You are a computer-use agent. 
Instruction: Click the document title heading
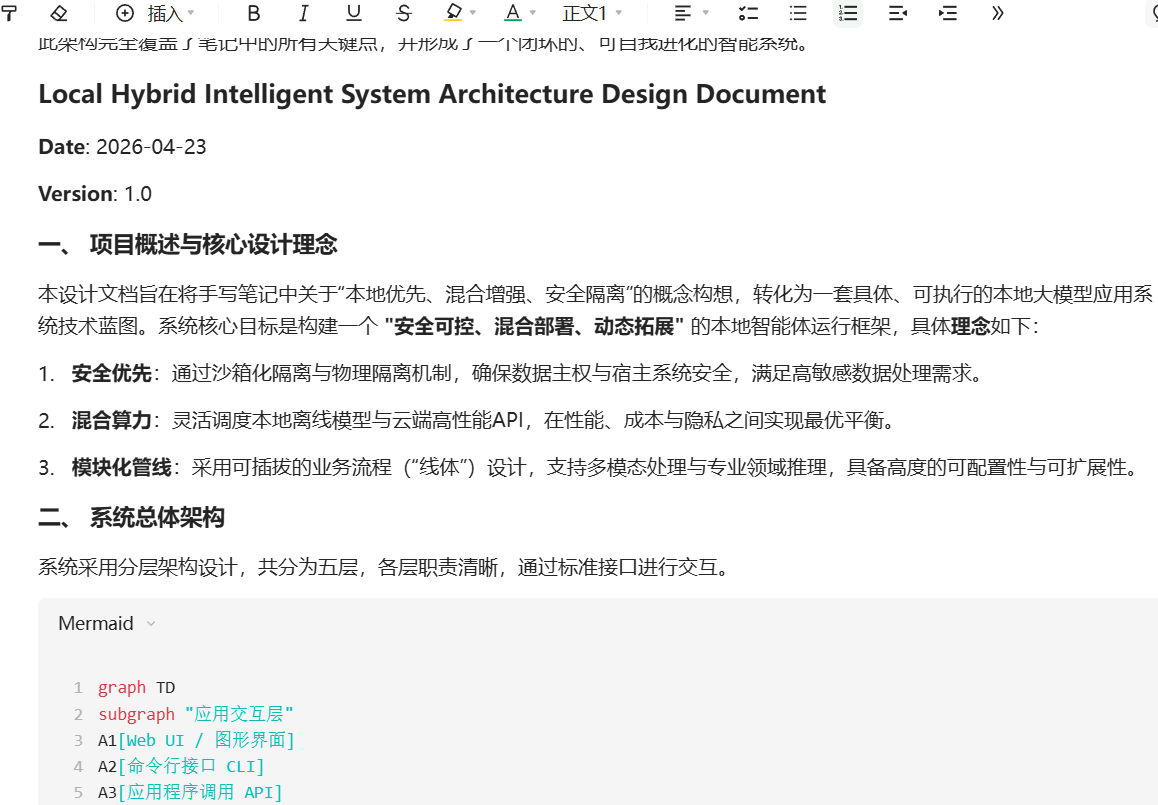pyautogui.click(x=432, y=94)
